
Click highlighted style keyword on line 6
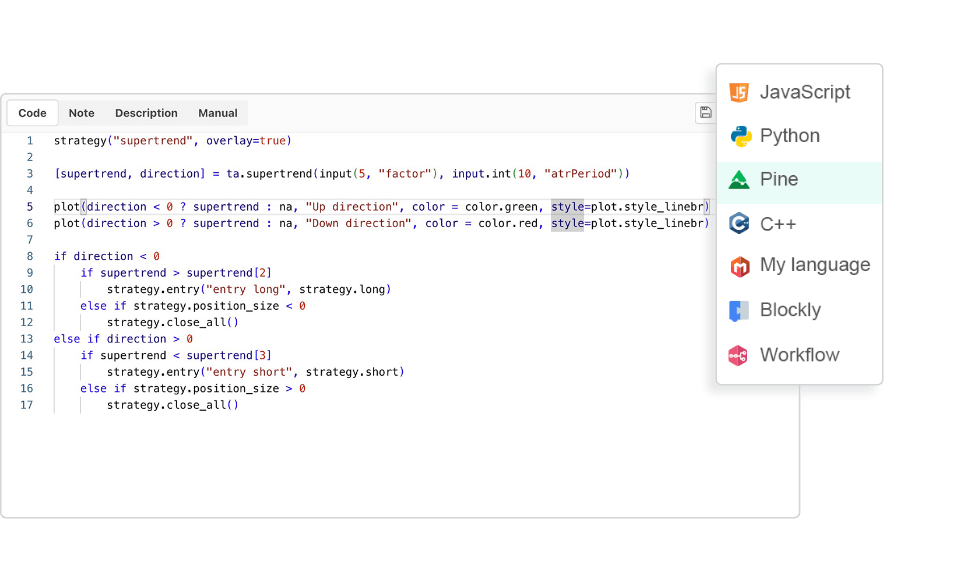pyautogui.click(x=567, y=223)
